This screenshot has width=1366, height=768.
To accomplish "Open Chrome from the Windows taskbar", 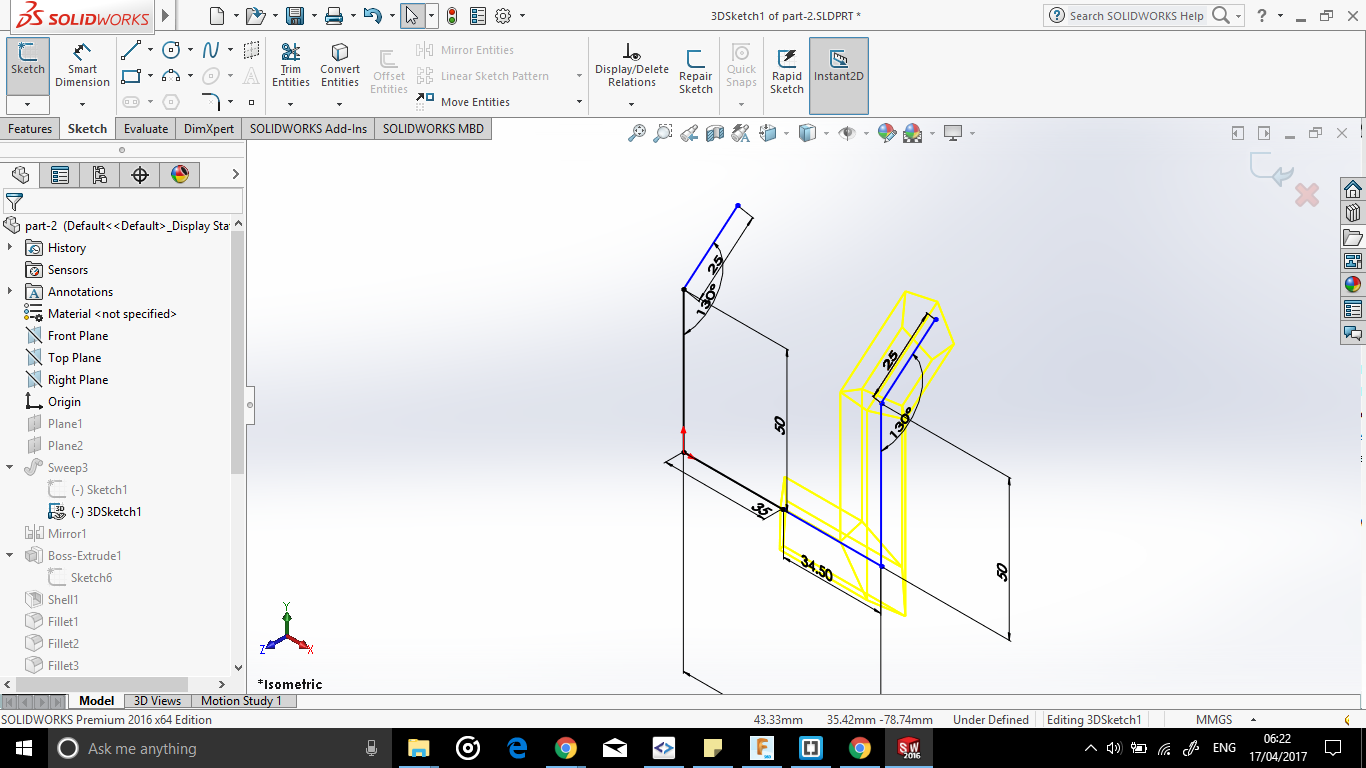I will click(x=566, y=748).
